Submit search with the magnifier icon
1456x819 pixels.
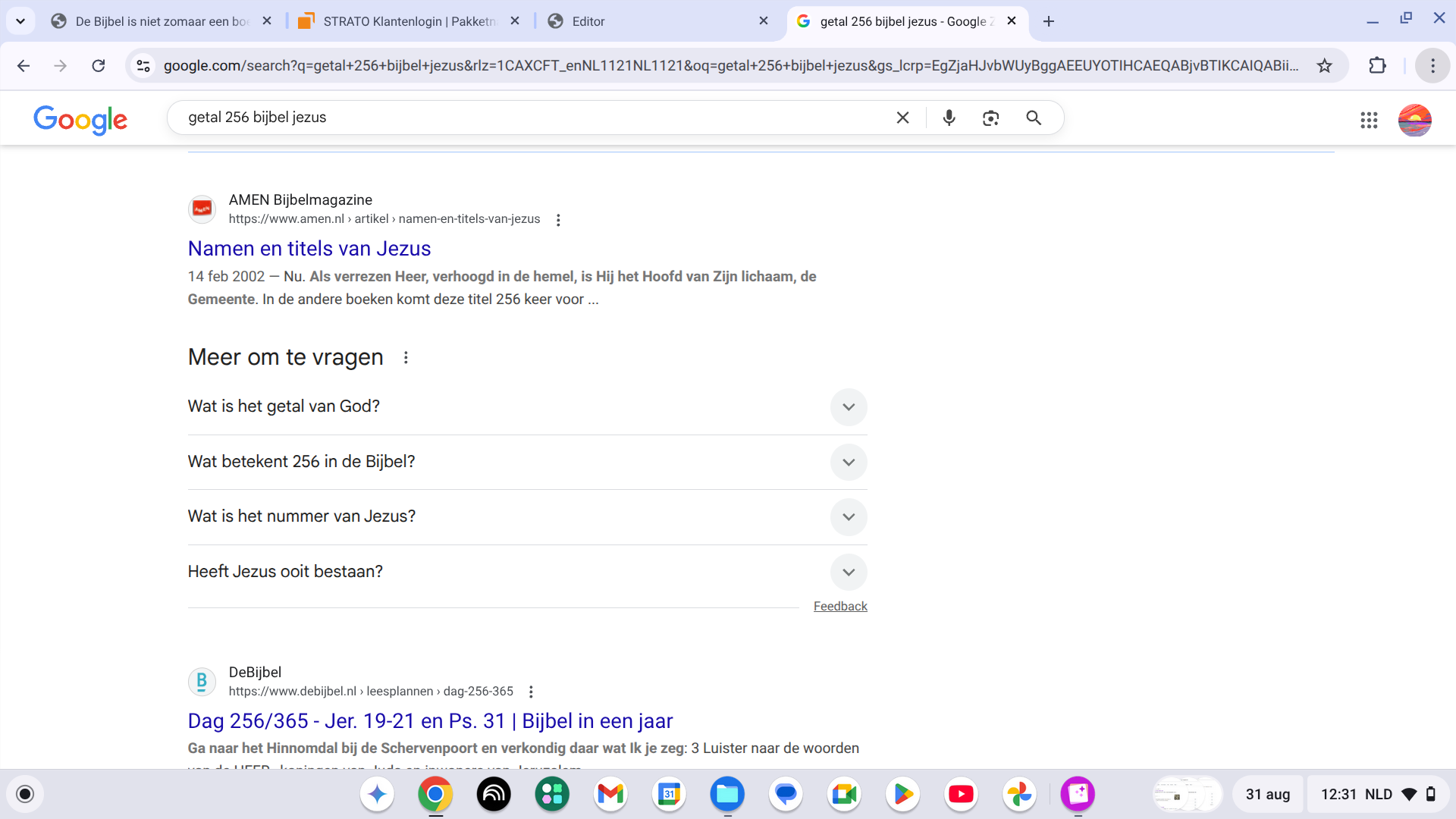tap(1034, 118)
